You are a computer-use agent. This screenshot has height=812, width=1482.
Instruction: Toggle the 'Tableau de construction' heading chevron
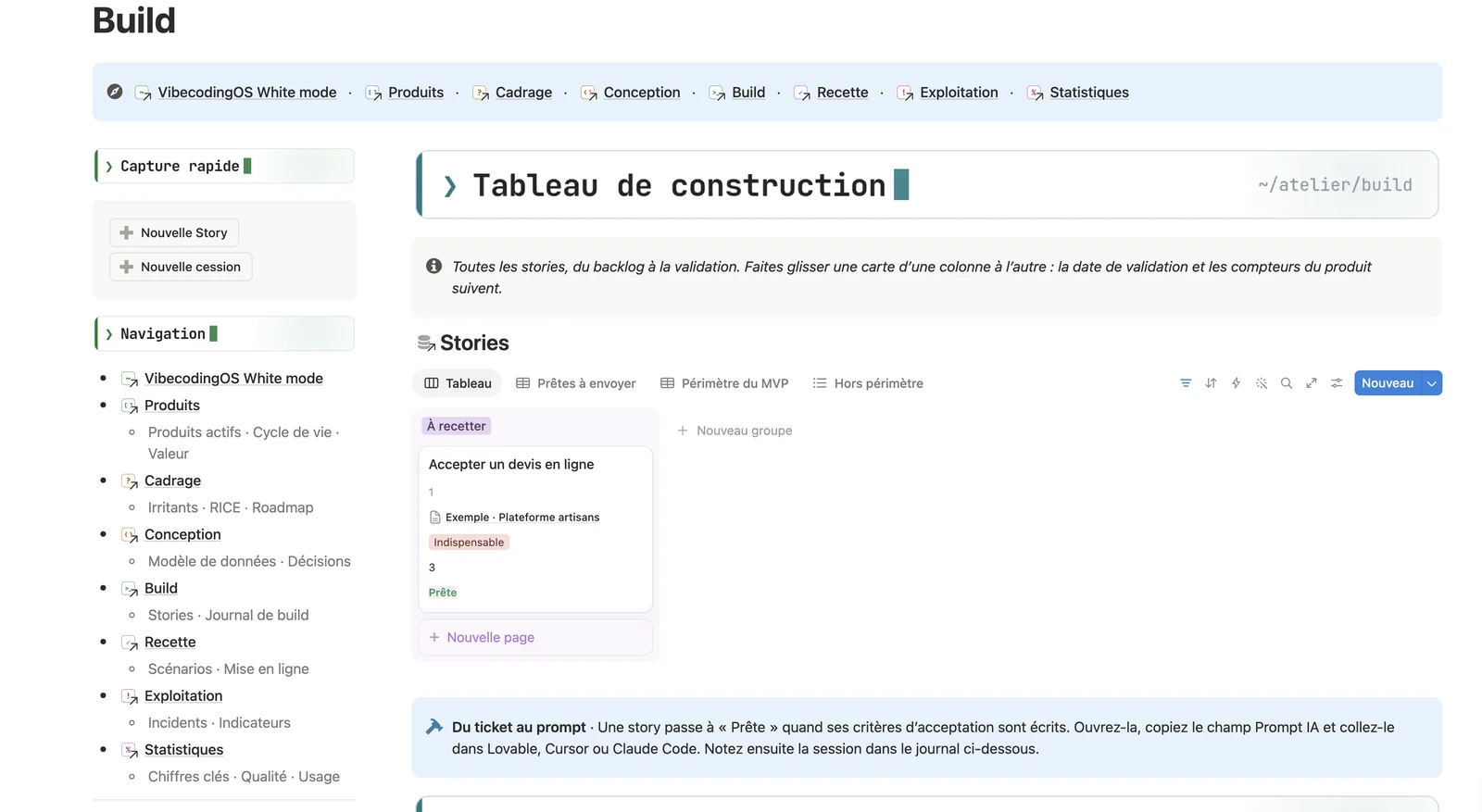(450, 186)
